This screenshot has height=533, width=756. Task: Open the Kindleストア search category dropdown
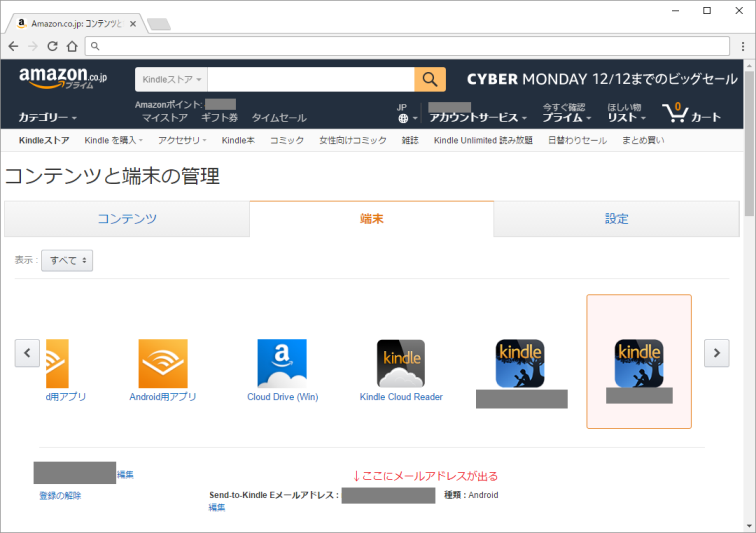(x=171, y=79)
